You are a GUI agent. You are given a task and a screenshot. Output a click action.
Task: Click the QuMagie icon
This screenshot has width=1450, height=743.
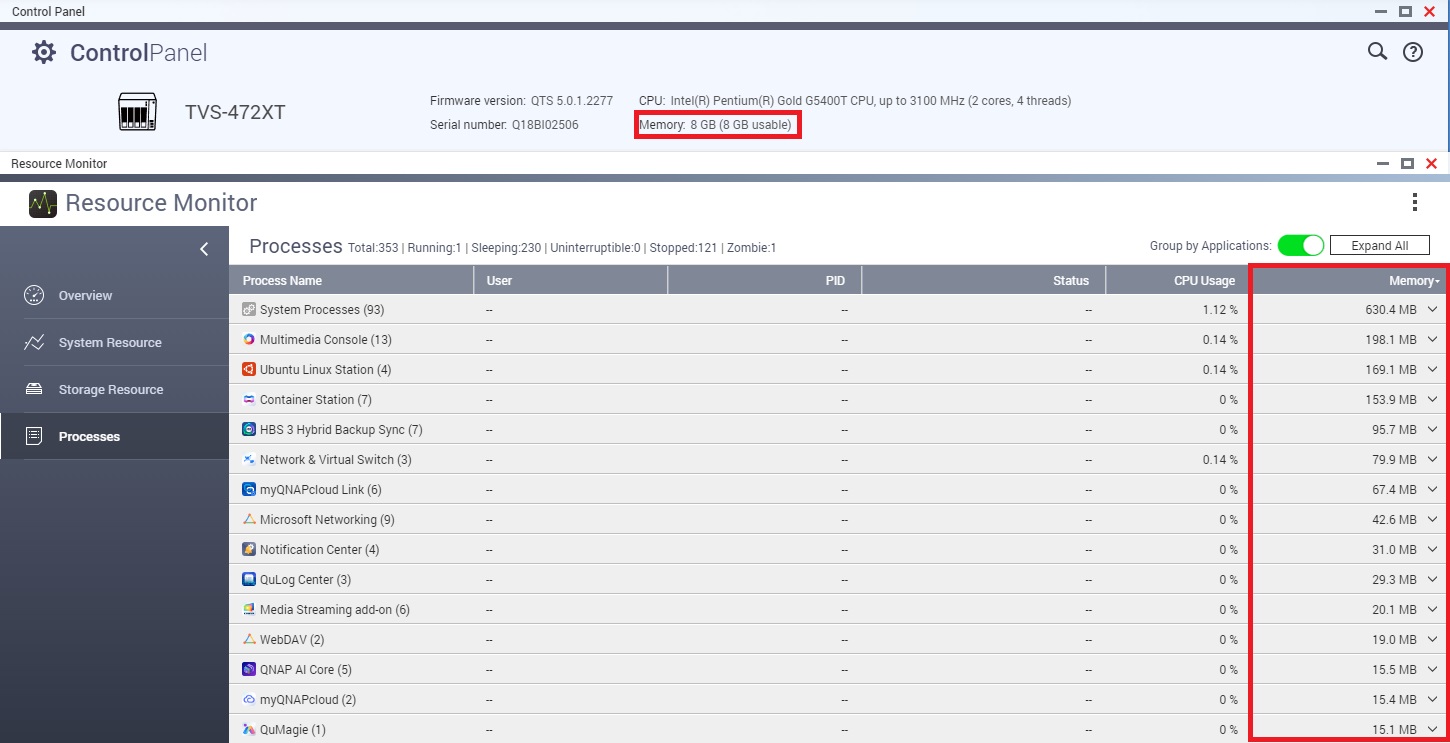[x=249, y=730]
